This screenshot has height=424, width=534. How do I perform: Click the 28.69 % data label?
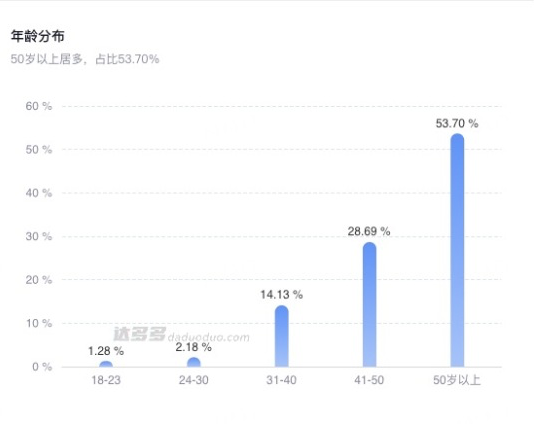369,232
